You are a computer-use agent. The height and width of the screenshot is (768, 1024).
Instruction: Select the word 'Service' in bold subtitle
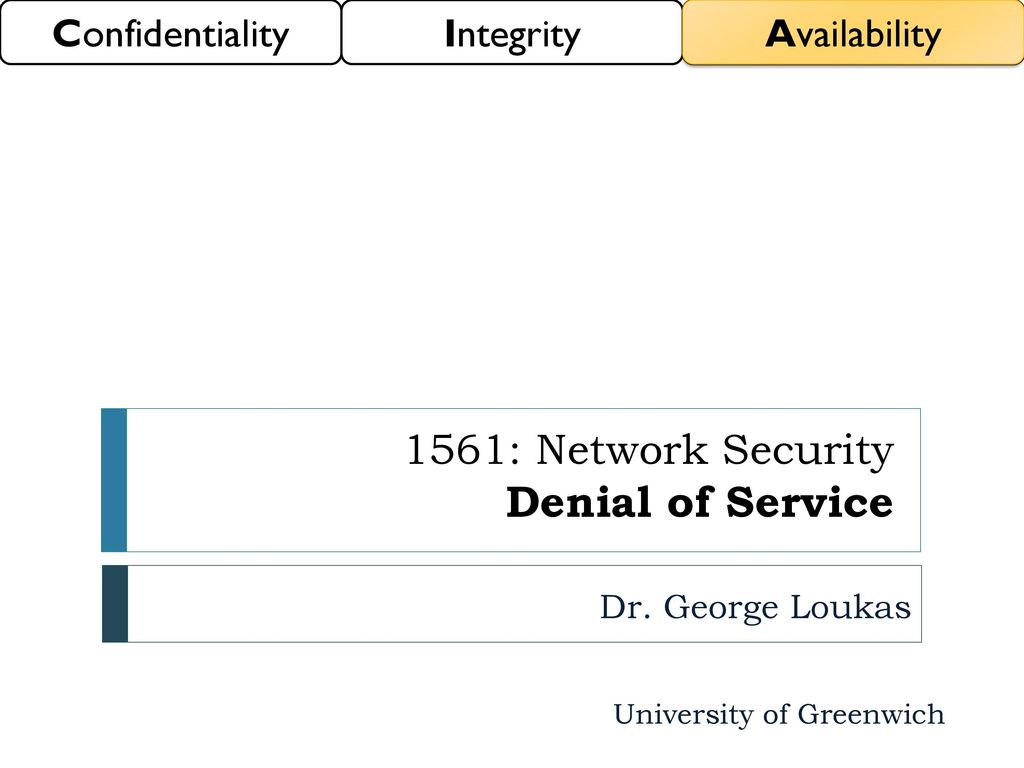pos(809,502)
